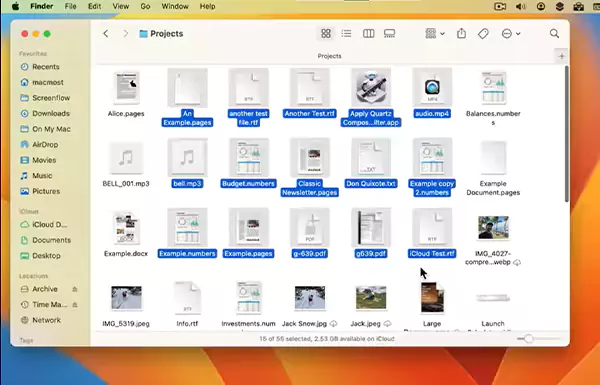Open iCloud Drive in sidebar
Viewport: 600px width, 385px height.
coord(49,225)
